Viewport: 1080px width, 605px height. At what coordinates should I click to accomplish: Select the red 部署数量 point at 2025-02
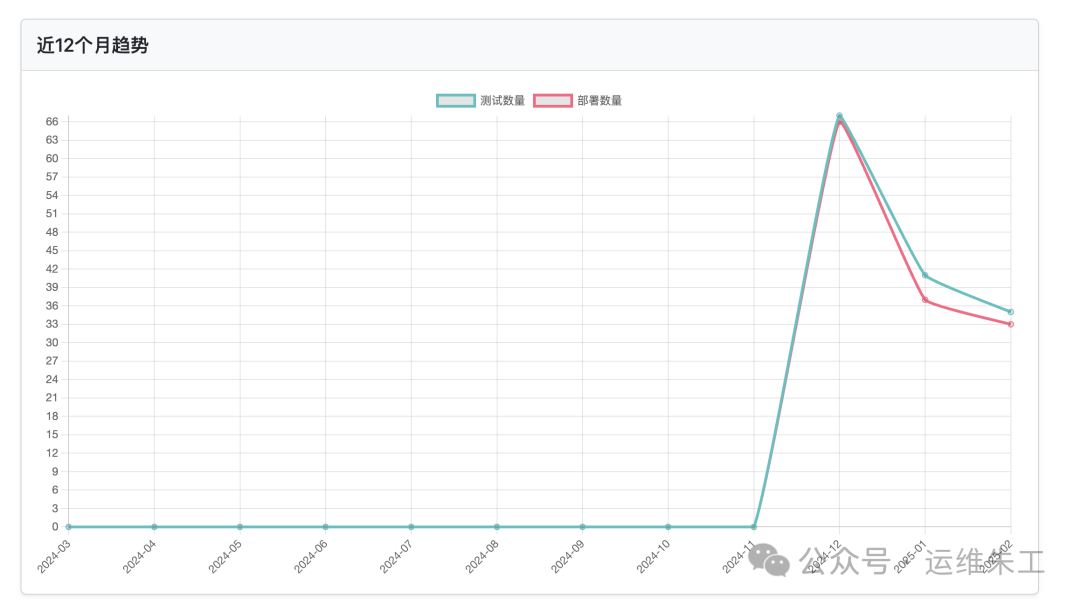click(1010, 324)
